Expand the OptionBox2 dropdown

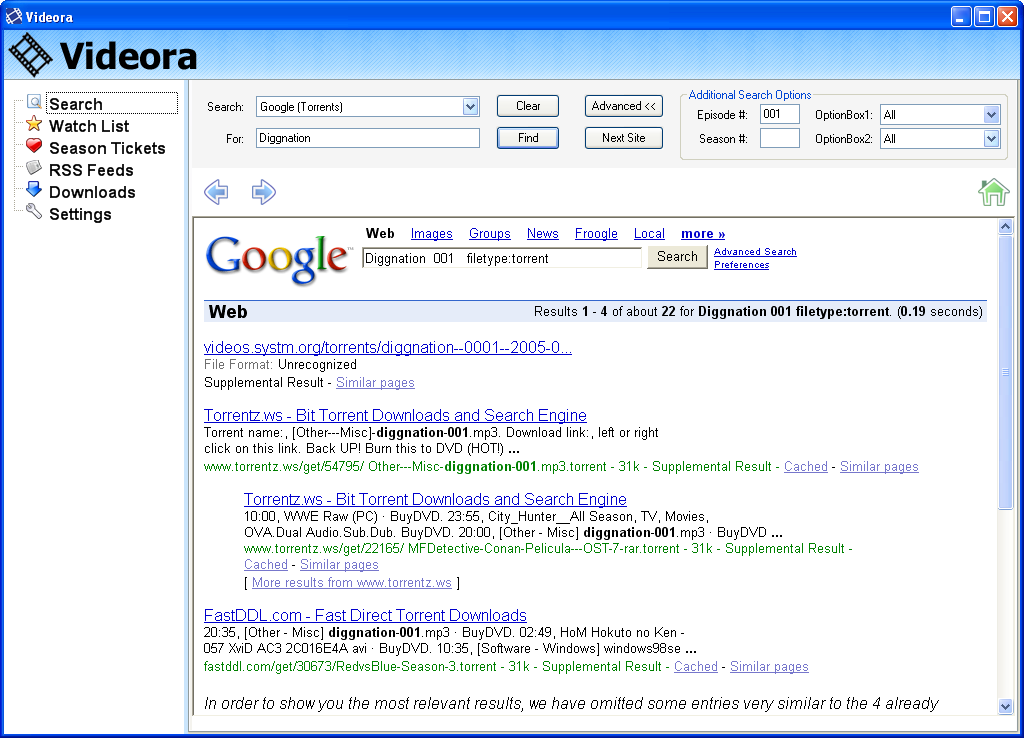point(991,138)
